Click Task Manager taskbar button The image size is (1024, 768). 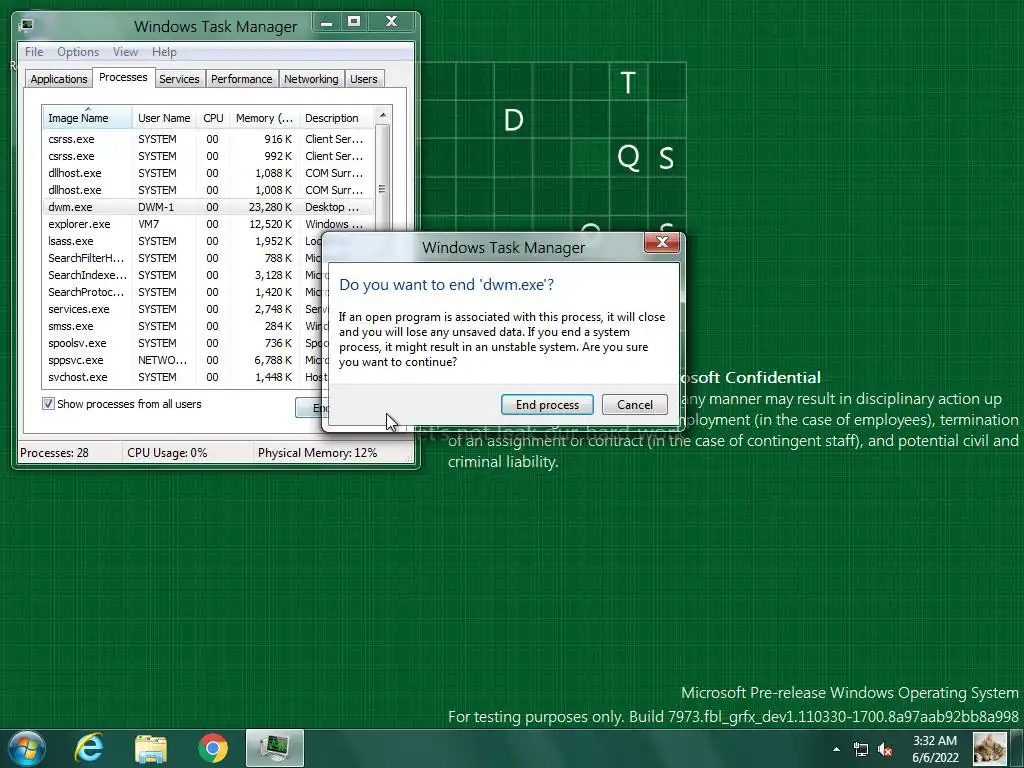tap(275, 748)
